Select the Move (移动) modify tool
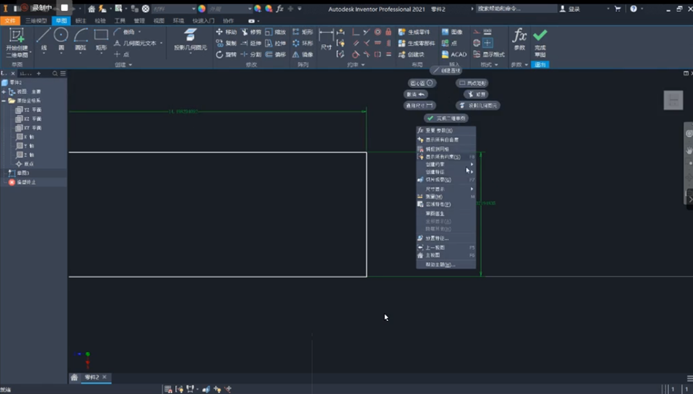 point(226,32)
